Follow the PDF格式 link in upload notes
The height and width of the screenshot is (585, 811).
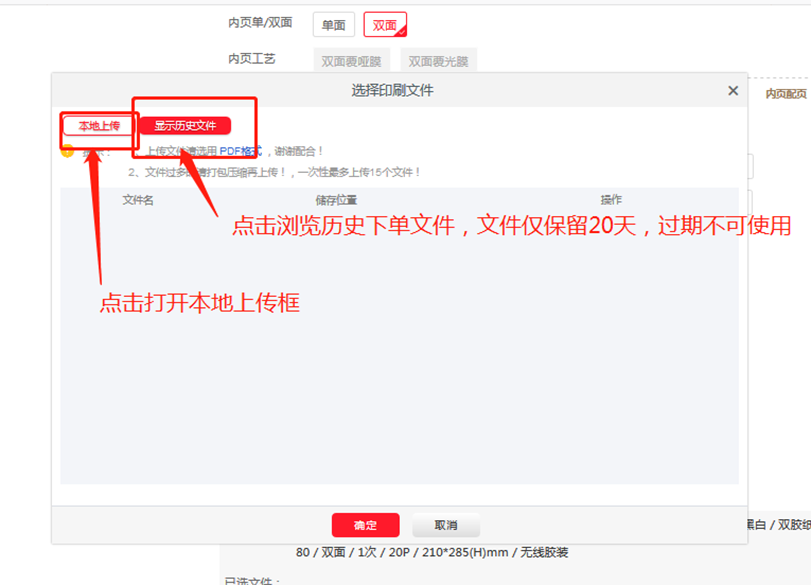click(240, 151)
